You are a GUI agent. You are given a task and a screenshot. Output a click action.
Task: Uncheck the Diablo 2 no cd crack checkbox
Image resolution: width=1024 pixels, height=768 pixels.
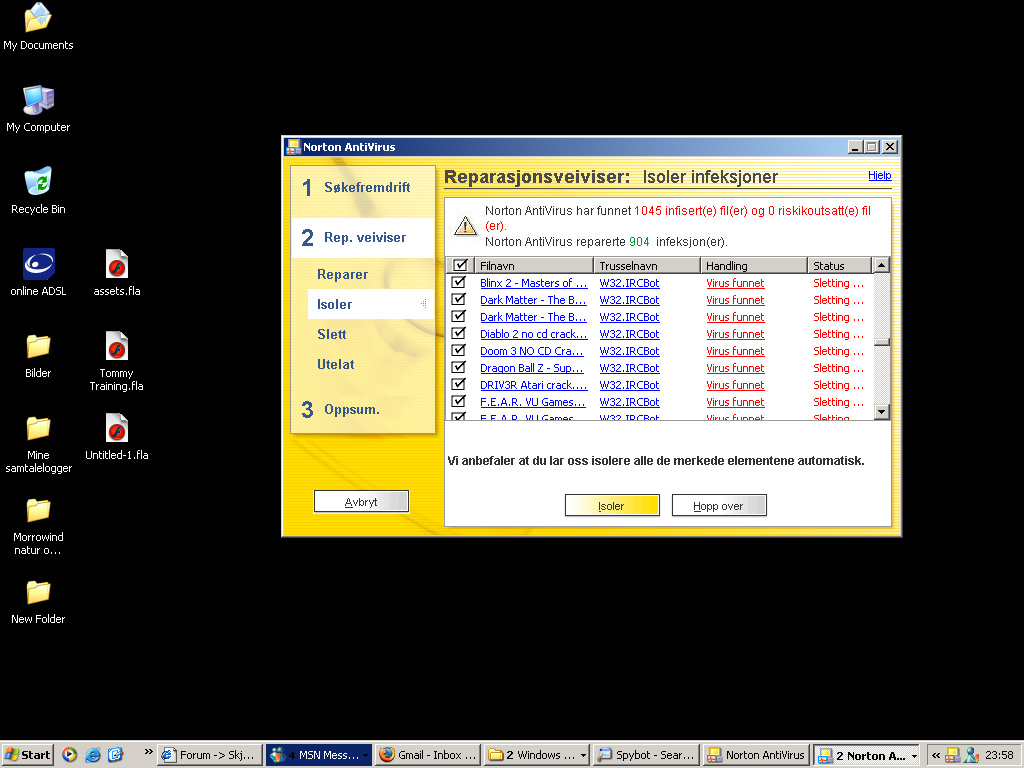[x=458, y=333]
